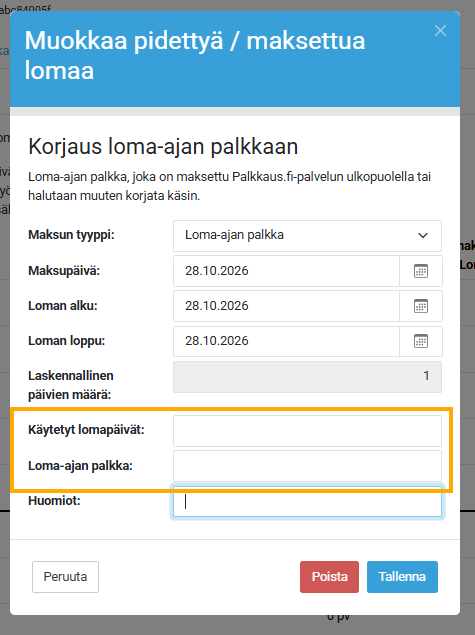Screen dimensions: 475x635
Task: Focus the Huomiot text field
Action: (307, 501)
